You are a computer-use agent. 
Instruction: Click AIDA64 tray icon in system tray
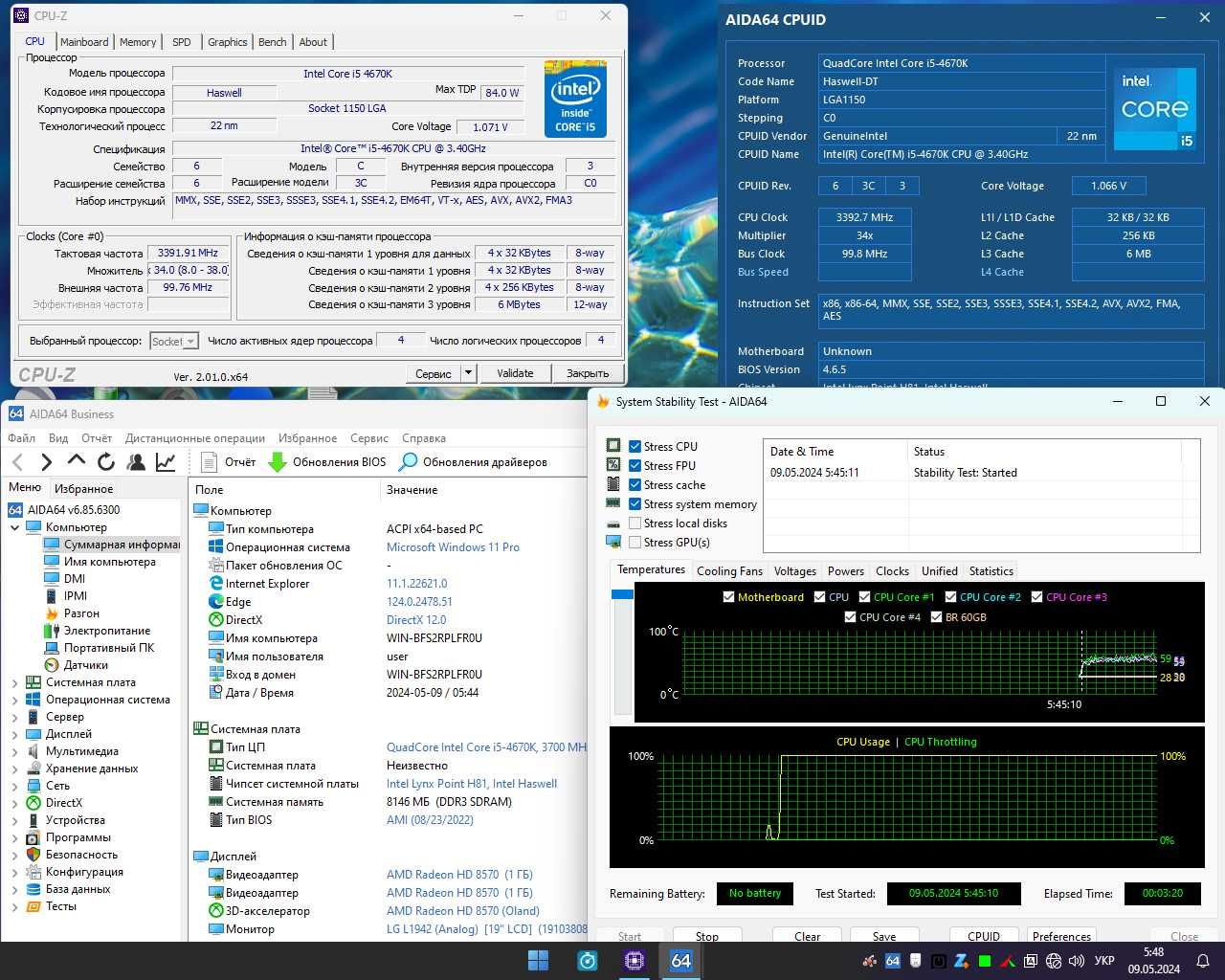coord(893,961)
